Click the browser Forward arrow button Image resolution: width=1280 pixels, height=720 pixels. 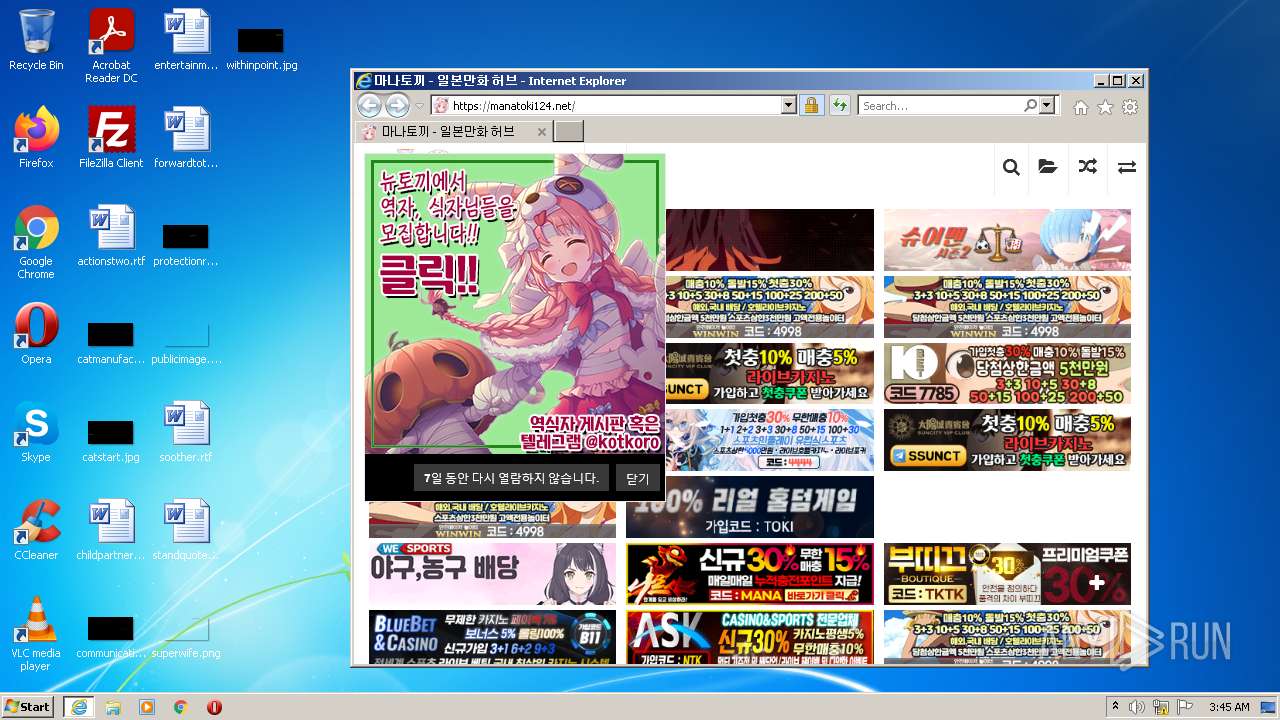click(397, 105)
